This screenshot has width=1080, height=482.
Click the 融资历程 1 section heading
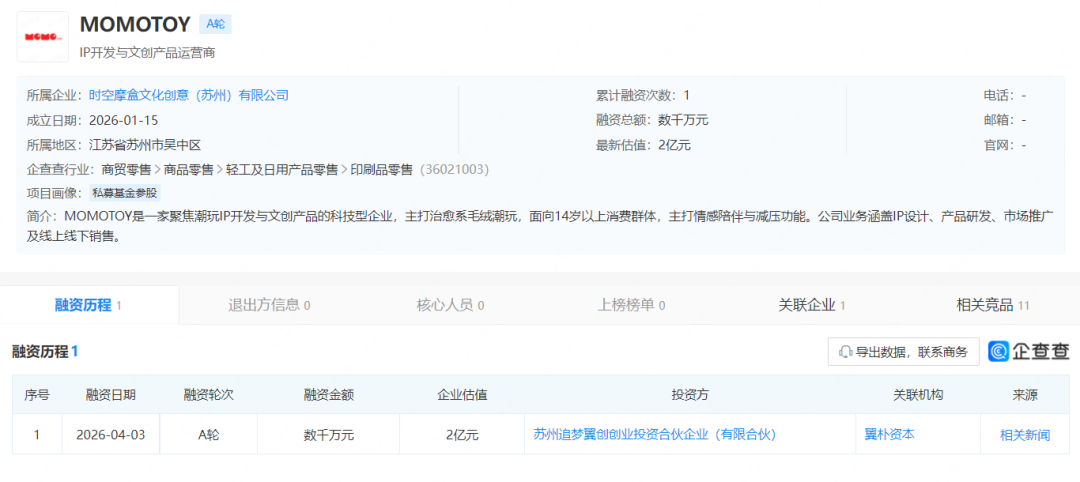click(45, 352)
